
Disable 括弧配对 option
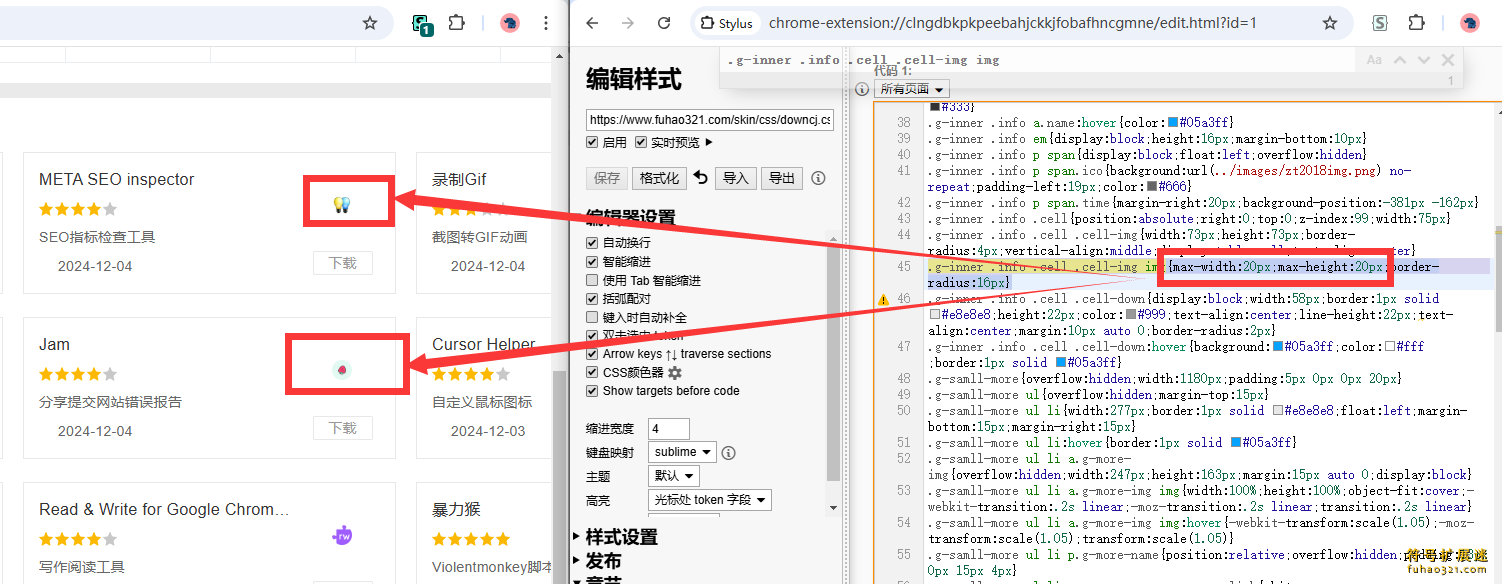[x=592, y=299]
